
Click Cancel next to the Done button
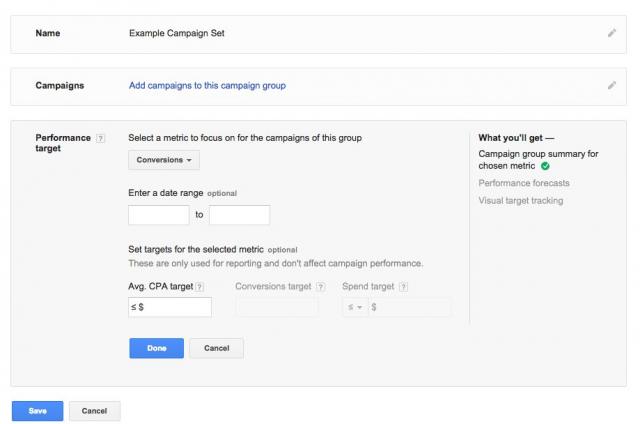[x=216, y=348]
